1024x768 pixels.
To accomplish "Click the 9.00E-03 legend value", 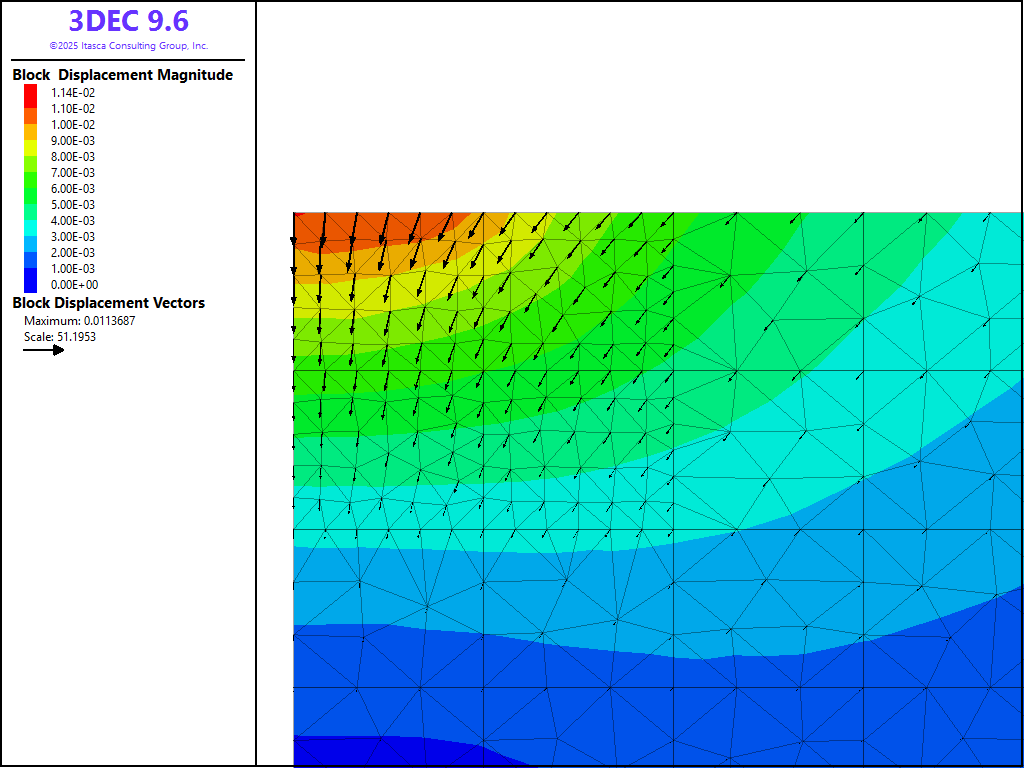I will [73, 141].
